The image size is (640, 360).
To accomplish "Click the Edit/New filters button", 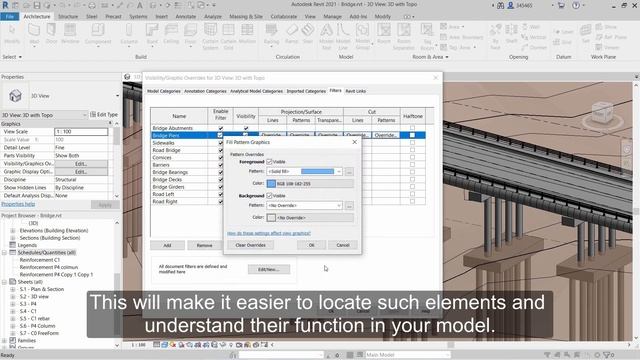I will (269, 269).
